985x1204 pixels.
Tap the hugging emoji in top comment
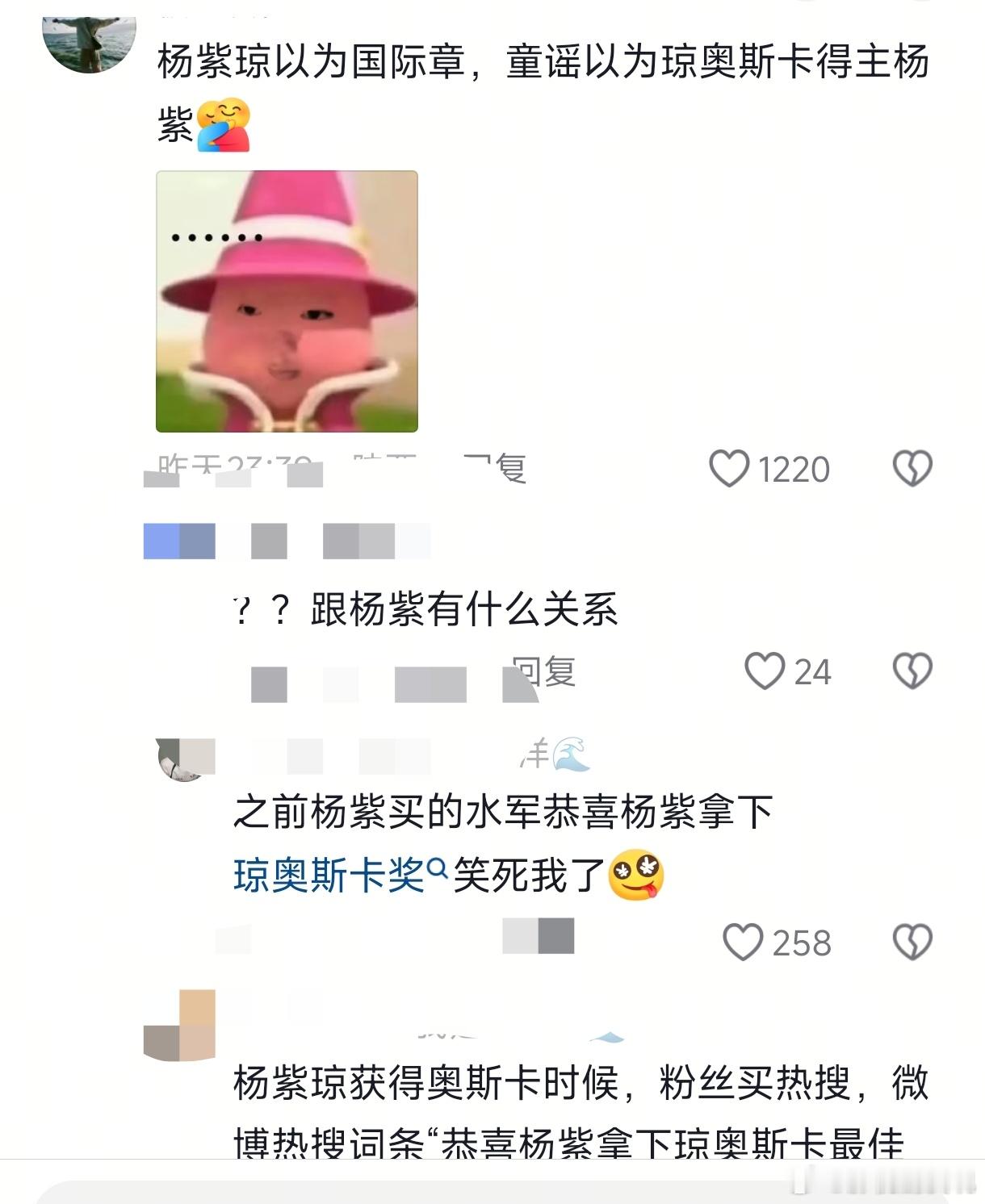pos(224,125)
